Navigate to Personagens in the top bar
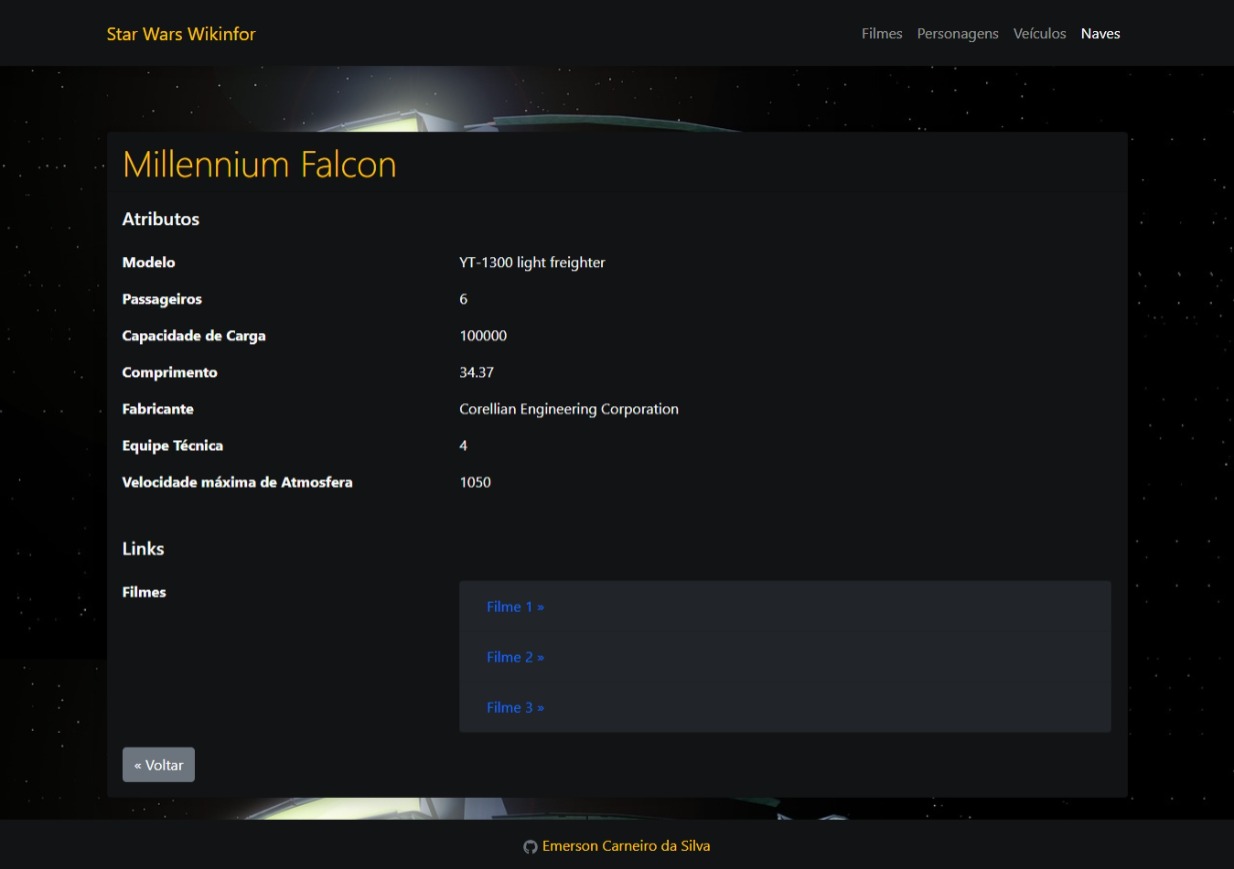Image resolution: width=1234 pixels, height=869 pixels. (x=957, y=33)
